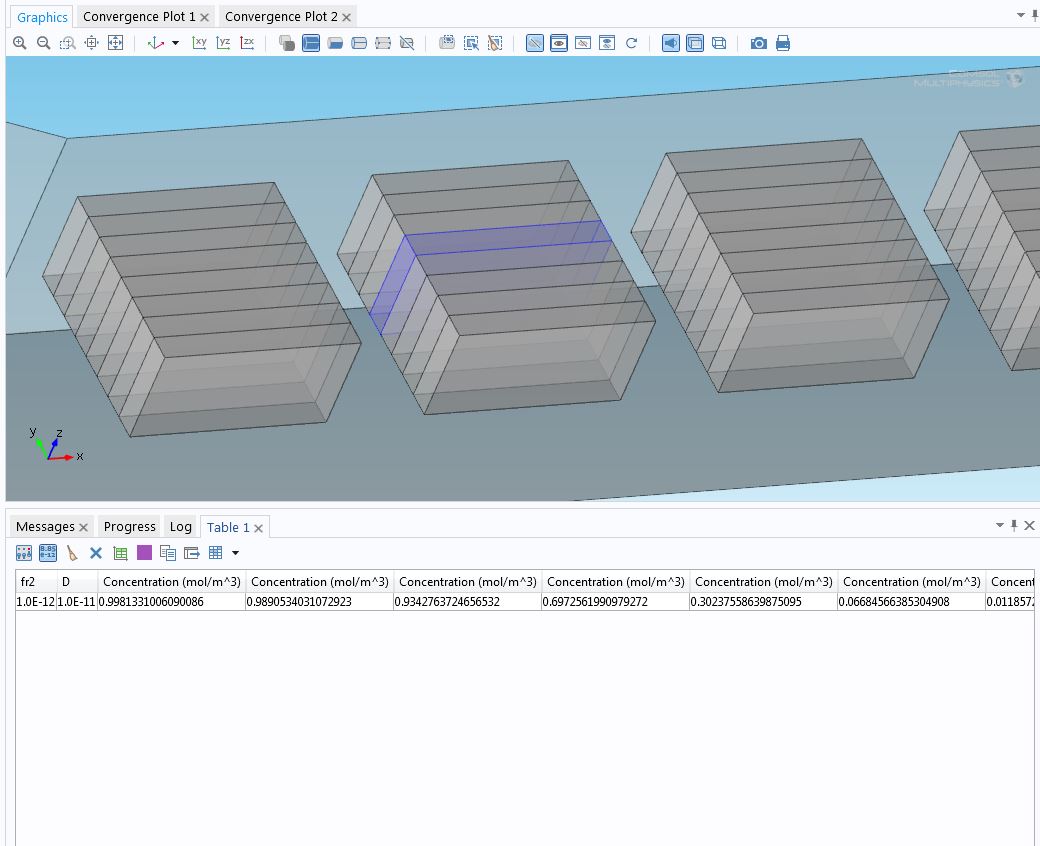
Task: Toggle the scene light button
Action: 671,43
